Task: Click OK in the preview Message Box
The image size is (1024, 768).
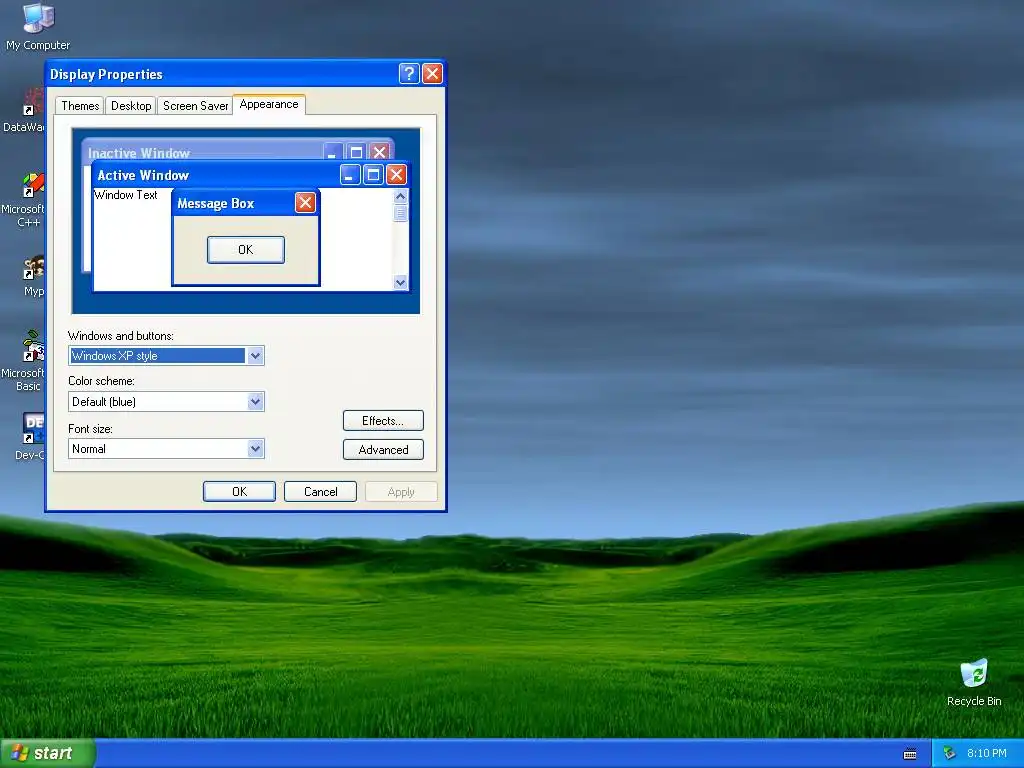Action: coord(246,249)
